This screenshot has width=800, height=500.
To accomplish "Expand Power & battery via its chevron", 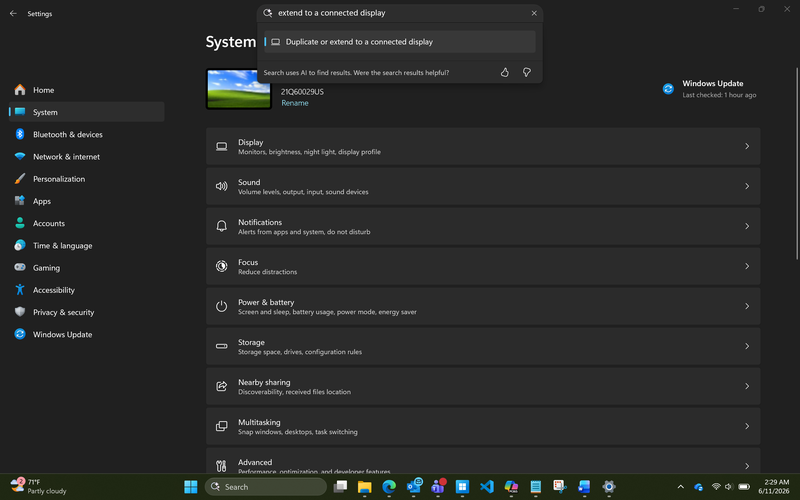I will (747, 306).
